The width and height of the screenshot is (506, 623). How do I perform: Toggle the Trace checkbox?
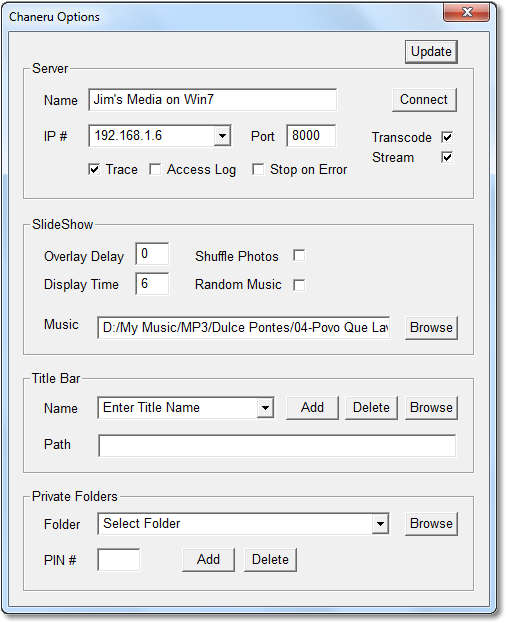pos(94,169)
